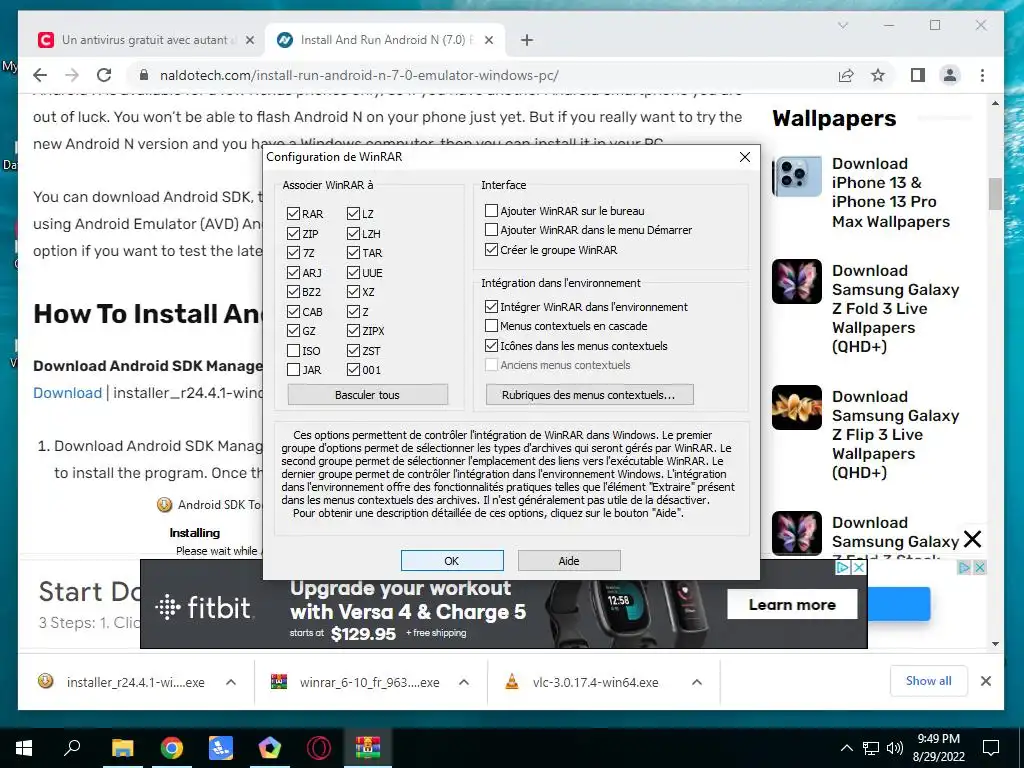Toggle the TAR association checkbox
This screenshot has width=1024, height=768.
click(353, 253)
